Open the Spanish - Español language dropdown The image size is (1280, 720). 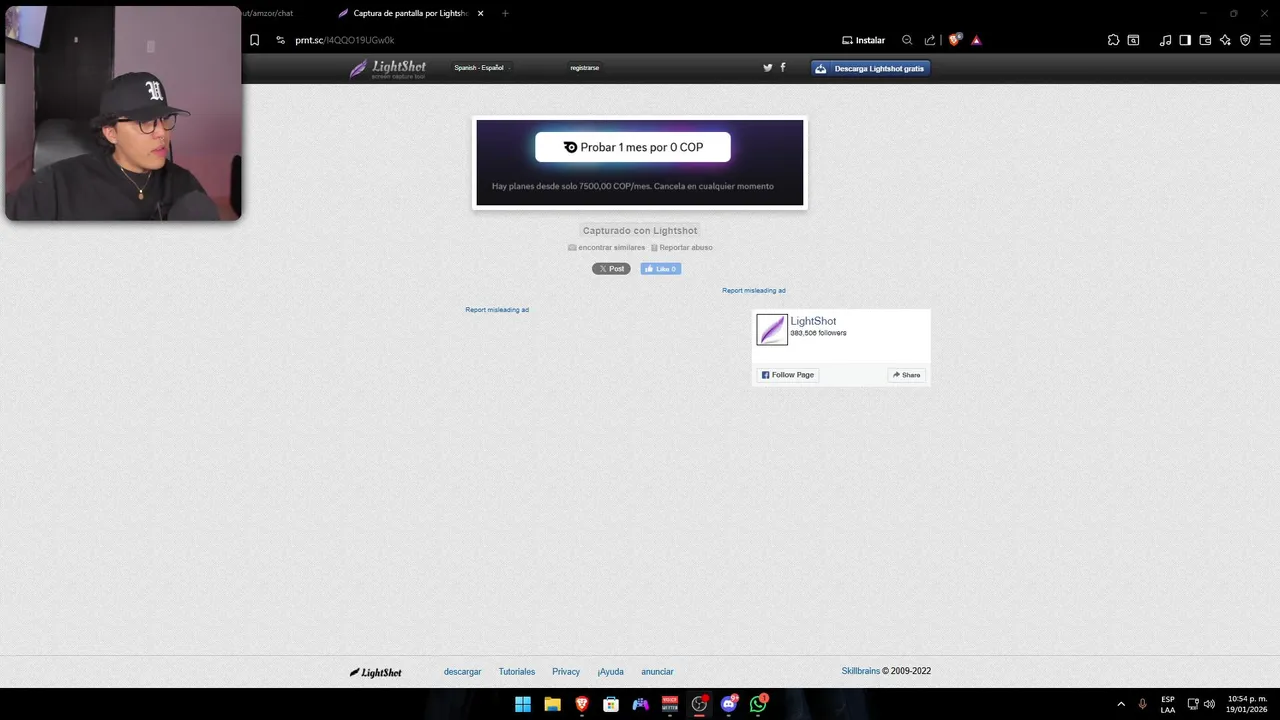click(482, 68)
